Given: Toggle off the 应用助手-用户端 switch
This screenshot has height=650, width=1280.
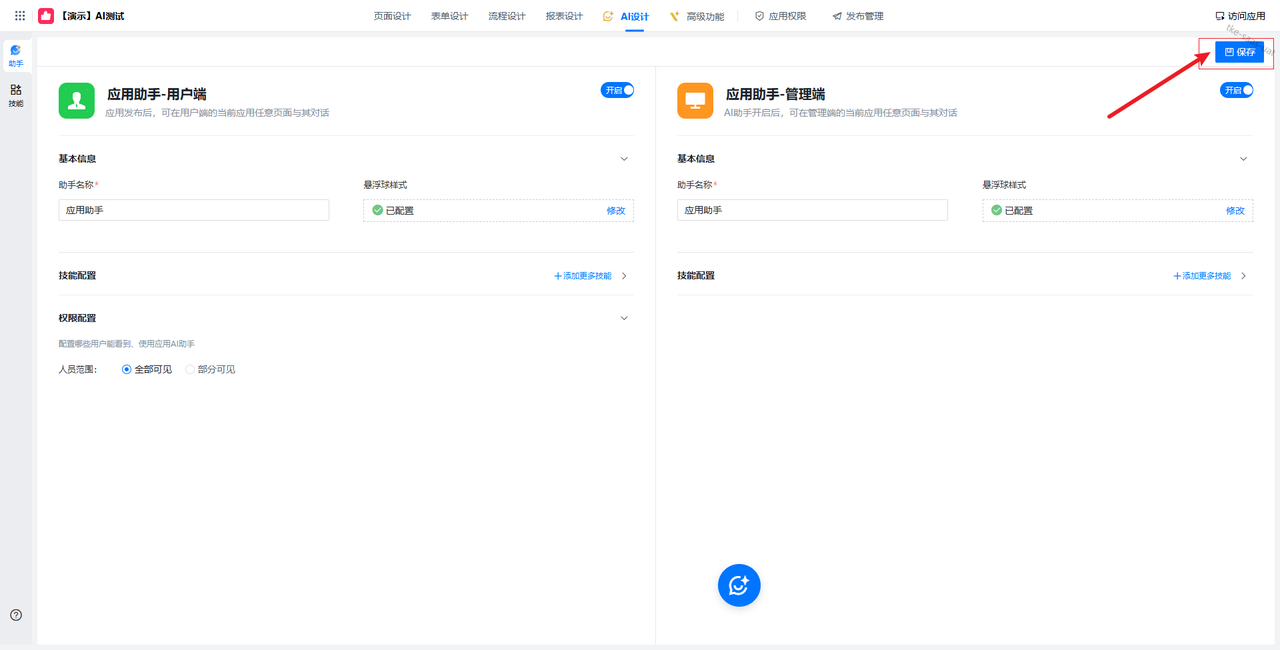Looking at the screenshot, I should [617, 90].
